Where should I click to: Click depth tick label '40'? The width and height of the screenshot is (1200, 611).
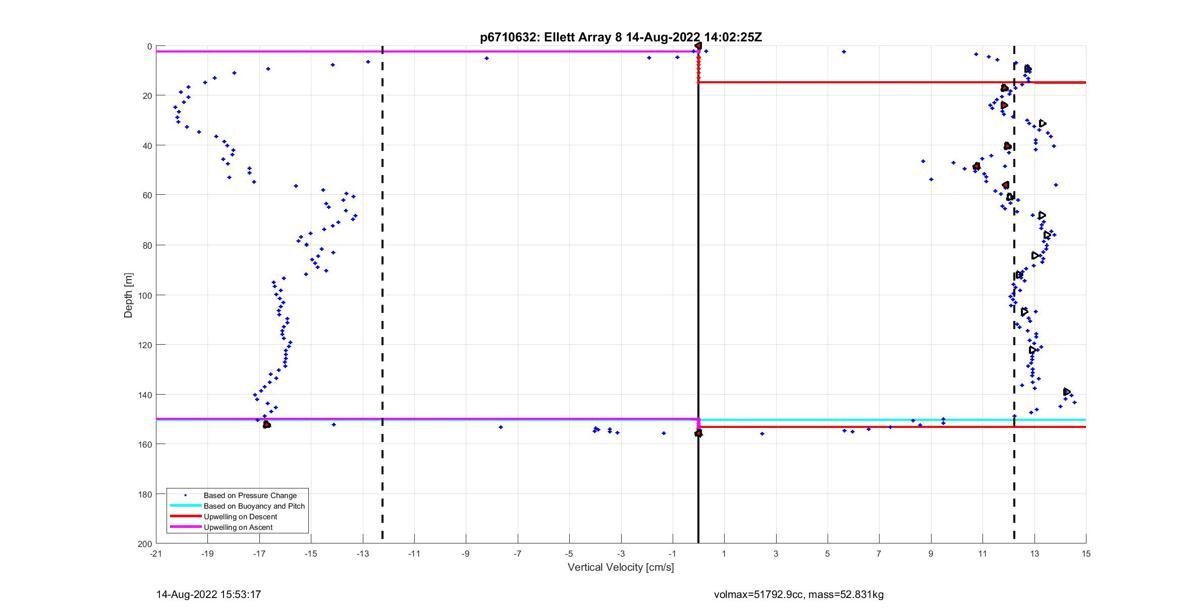click(147, 146)
